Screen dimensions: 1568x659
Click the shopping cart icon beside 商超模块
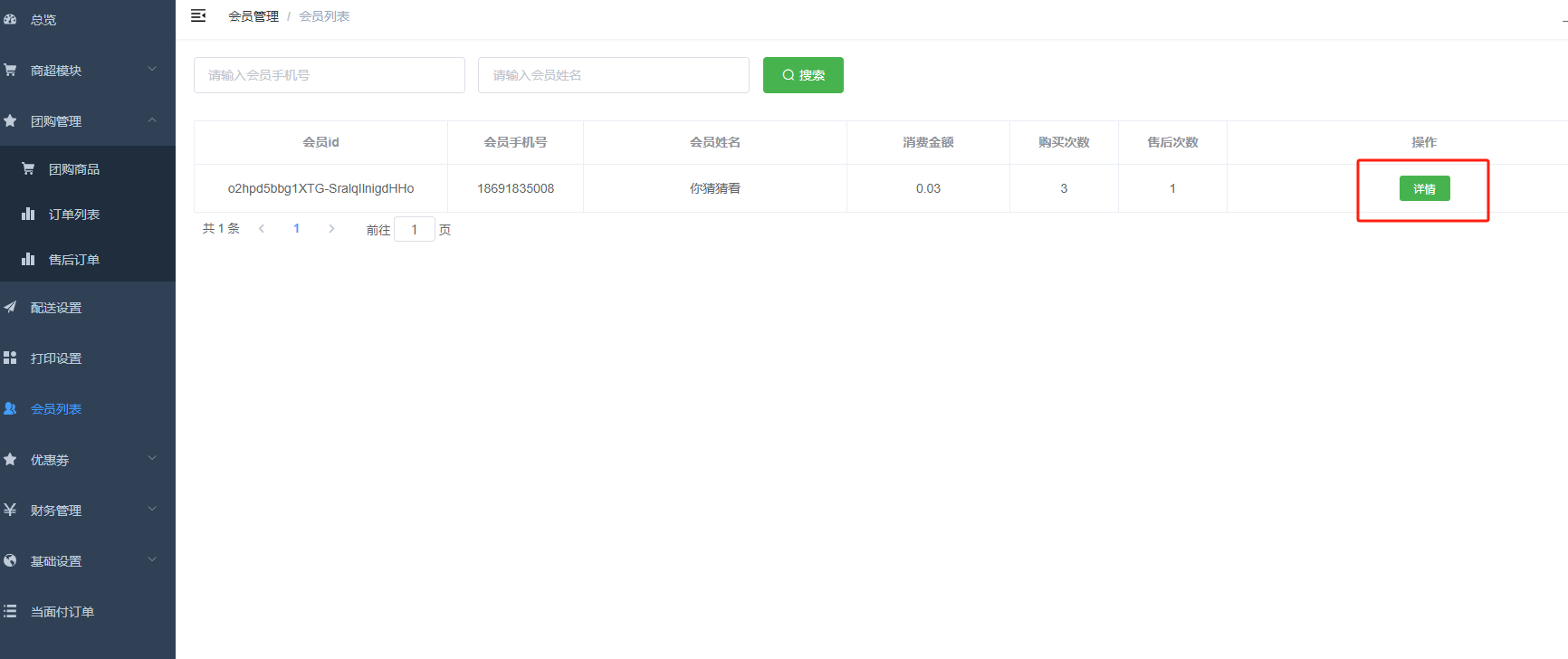[x=10, y=70]
